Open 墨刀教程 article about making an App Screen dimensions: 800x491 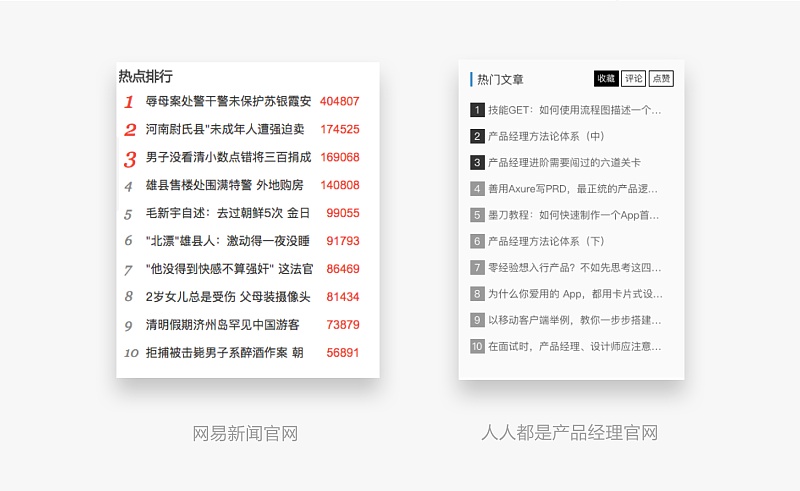click(574, 215)
